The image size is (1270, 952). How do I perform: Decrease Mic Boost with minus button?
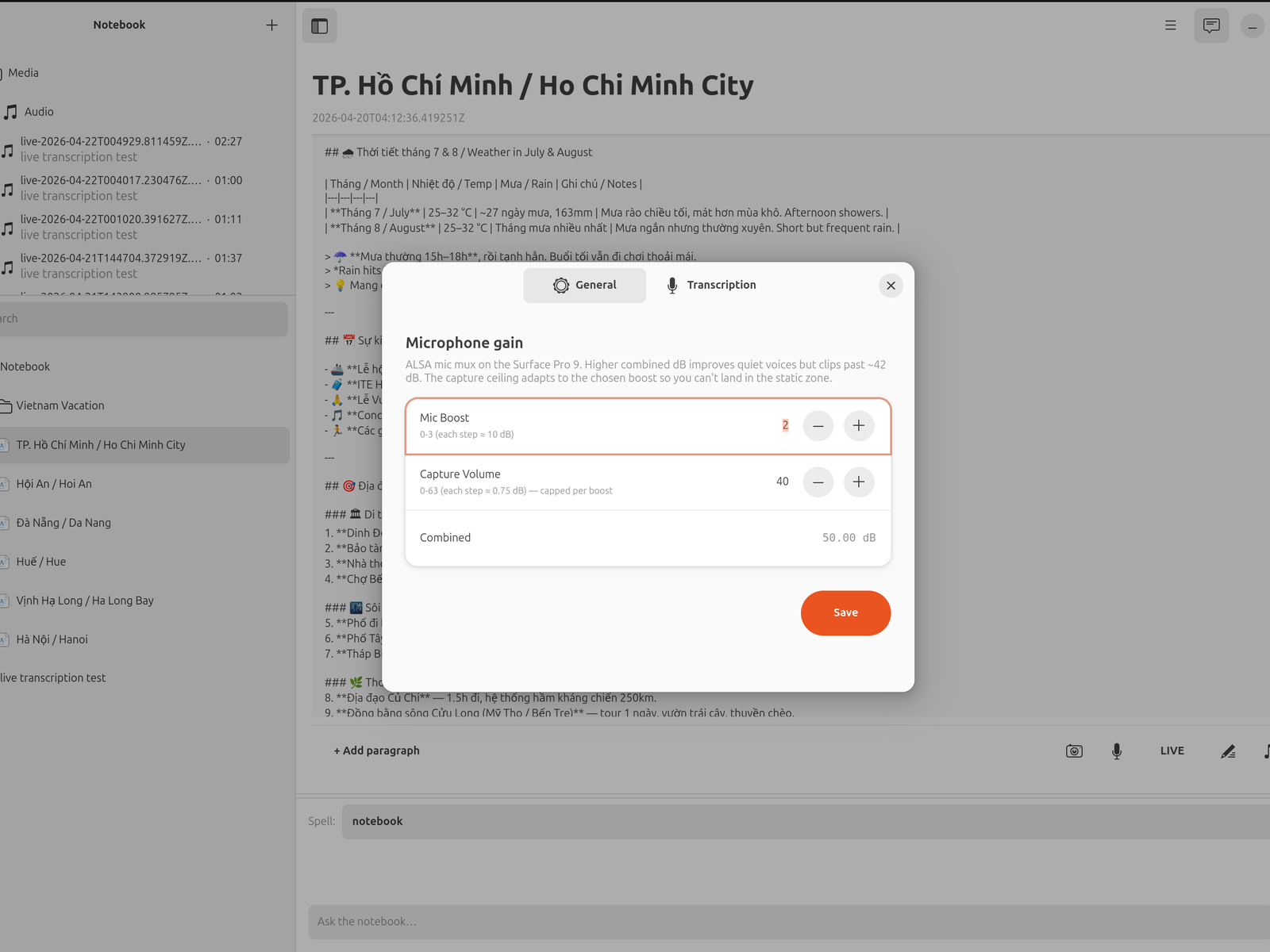[818, 426]
